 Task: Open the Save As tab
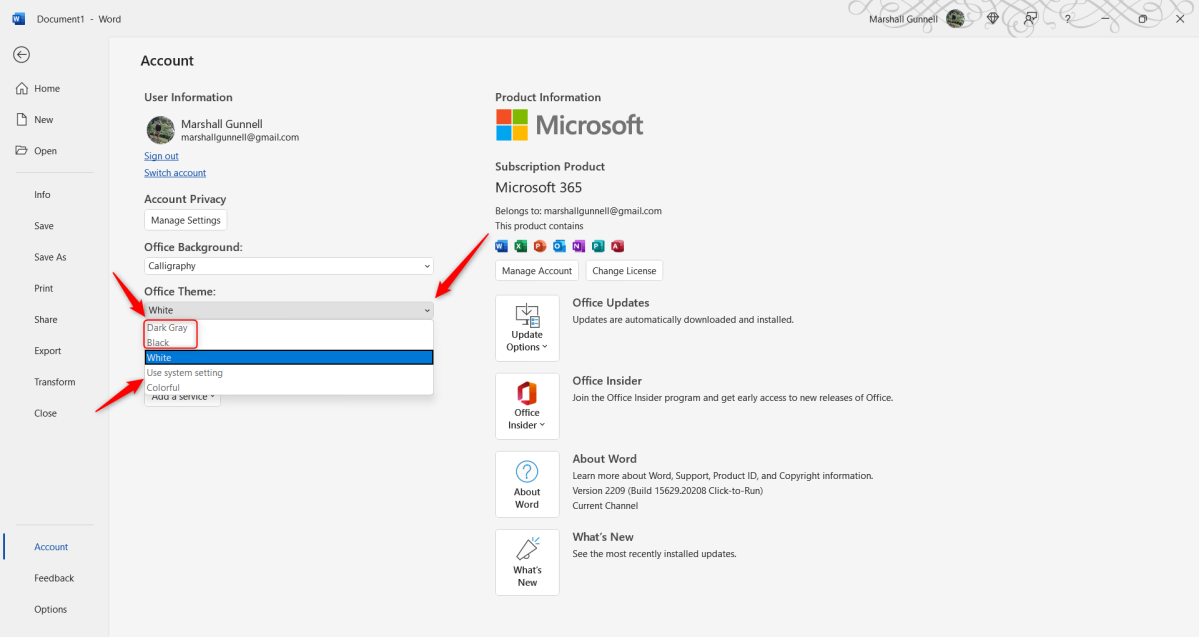(50, 258)
